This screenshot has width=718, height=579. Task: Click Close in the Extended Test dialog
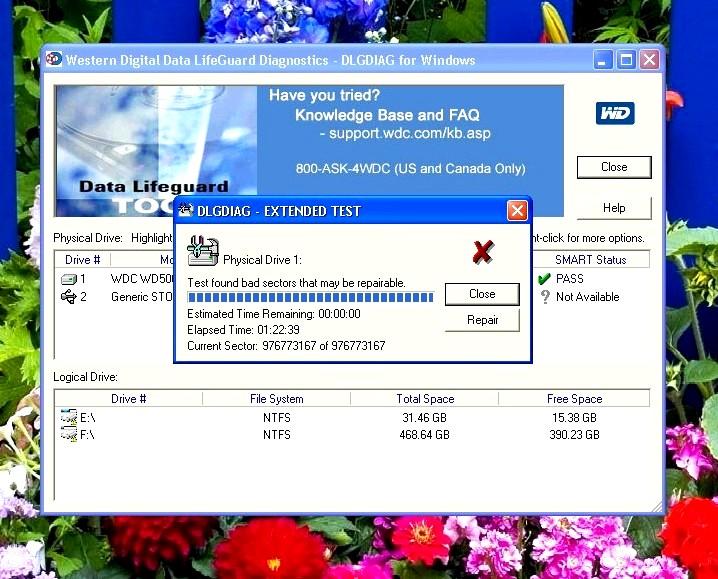(x=482, y=294)
